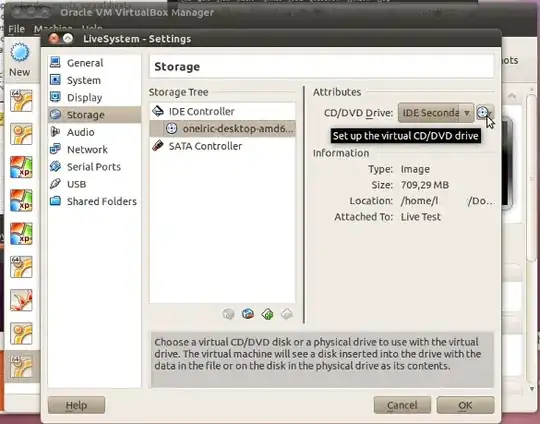The width and height of the screenshot is (540, 424).
Task: Select SATA Controller in Storage Tree
Action: pos(222,146)
